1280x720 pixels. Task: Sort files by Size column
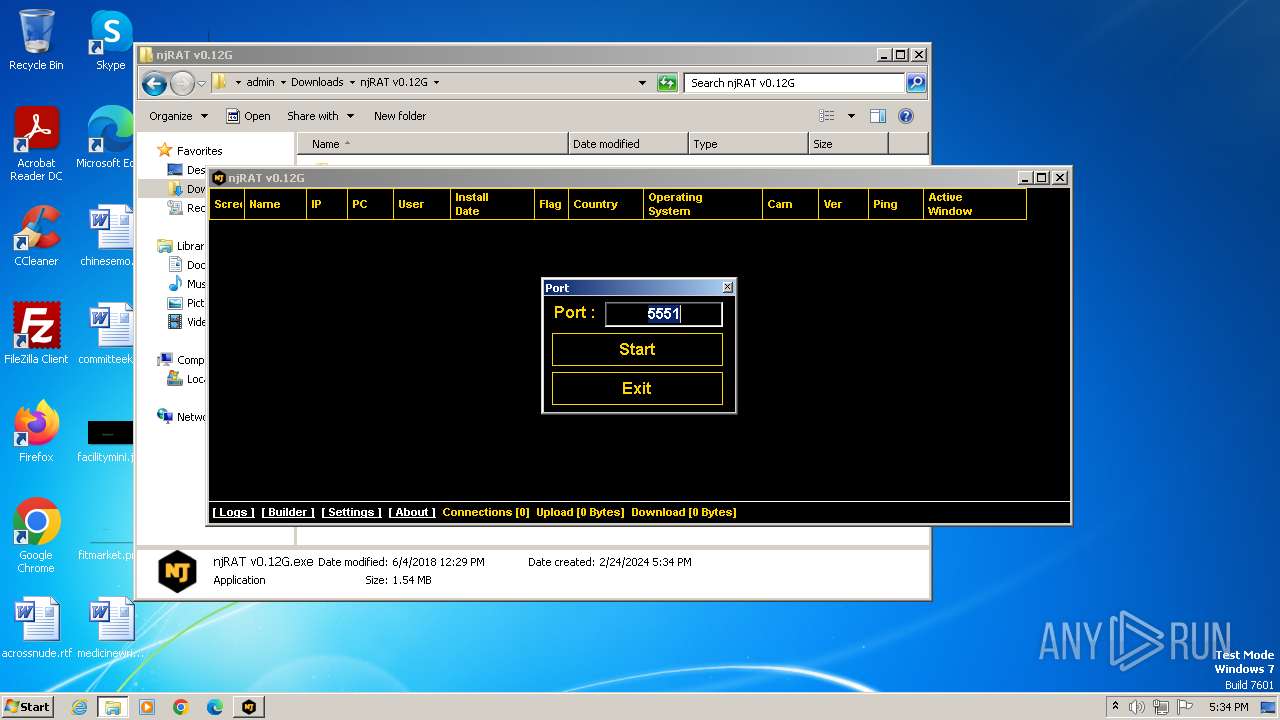[x=848, y=144]
